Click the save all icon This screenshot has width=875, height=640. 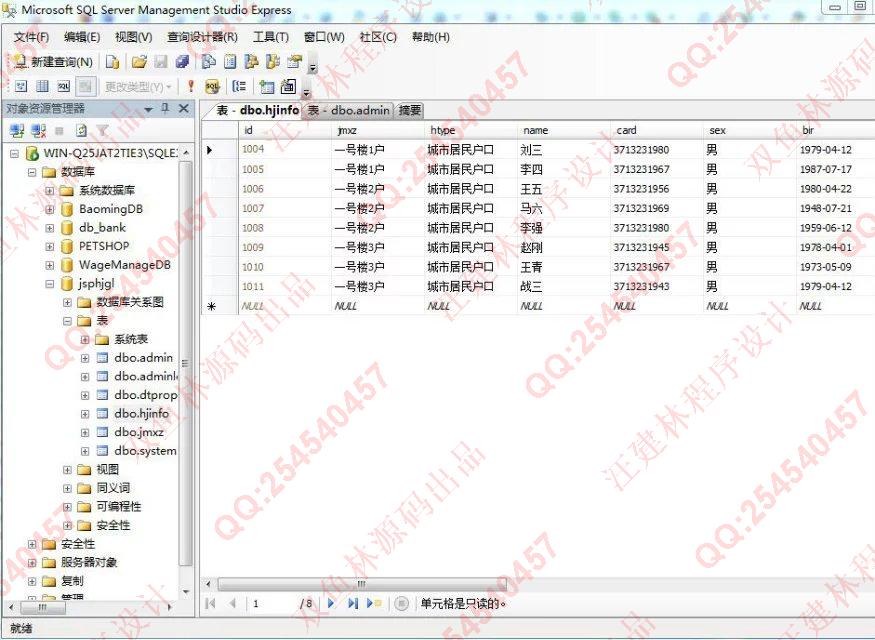(x=182, y=62)
